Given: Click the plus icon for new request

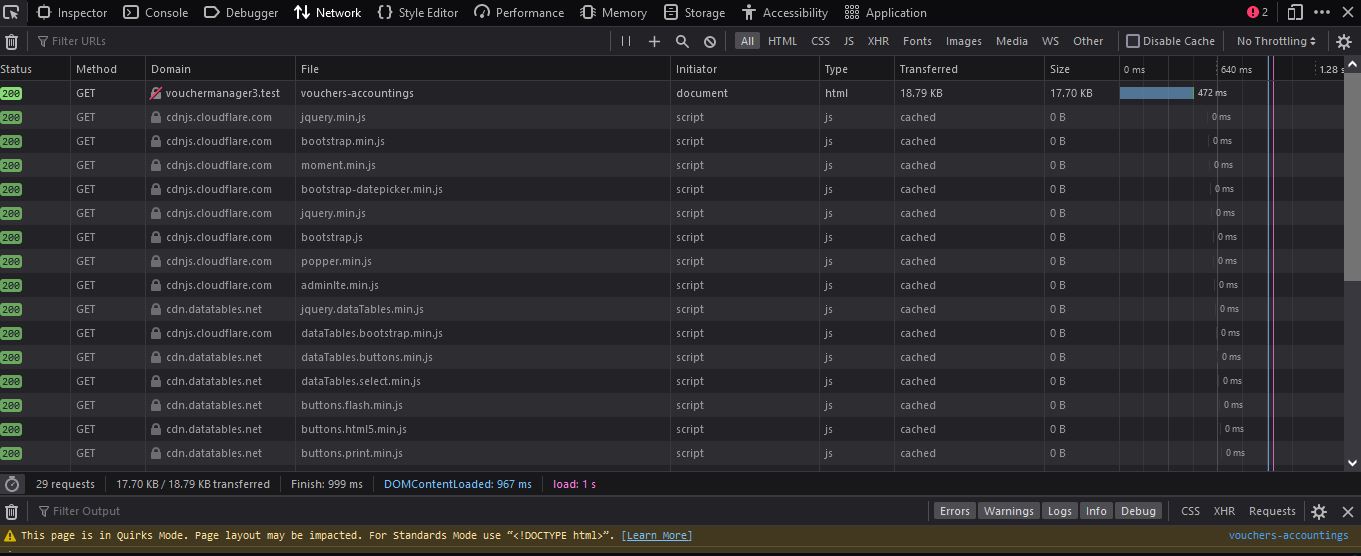Looking at the screenshot, I should (x=654, y=41).
